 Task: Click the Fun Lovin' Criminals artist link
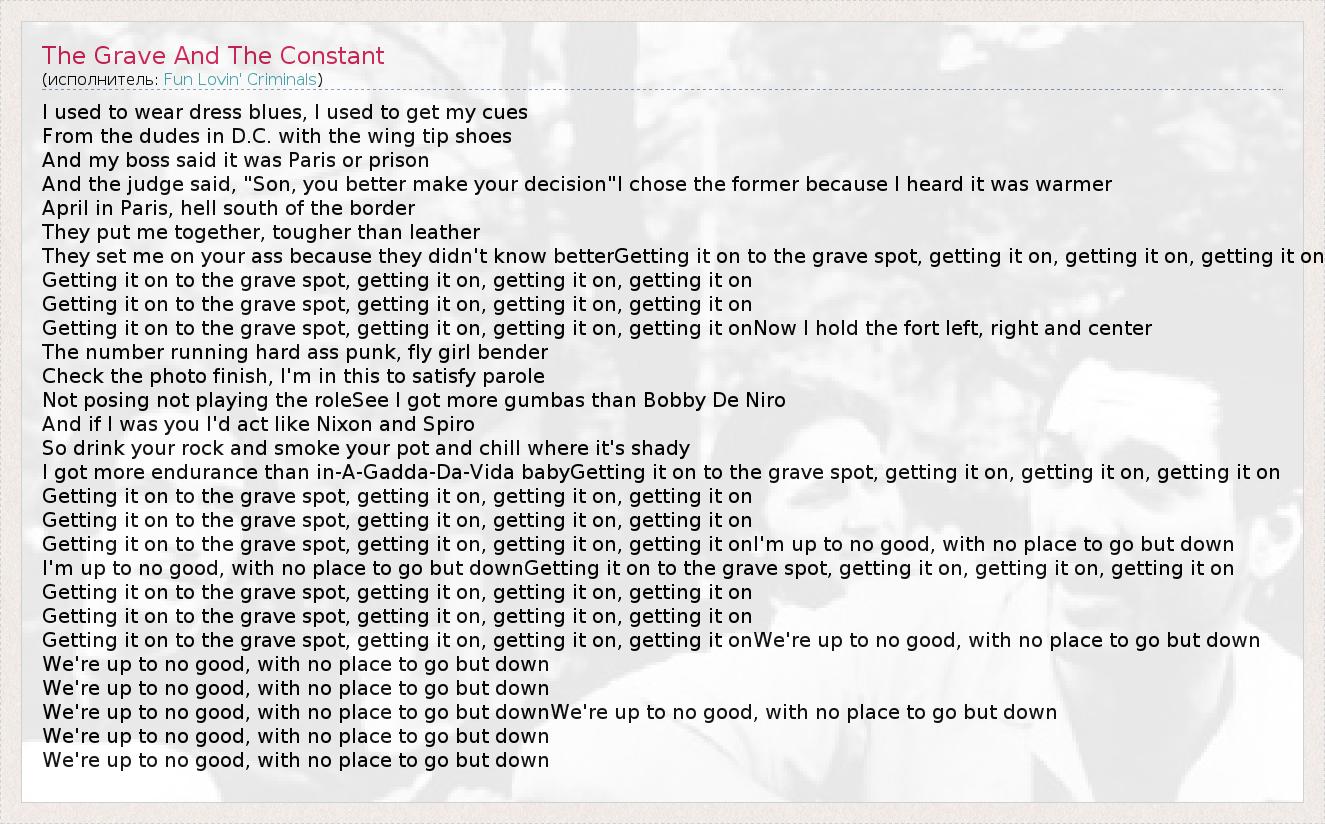pos(240,79)
